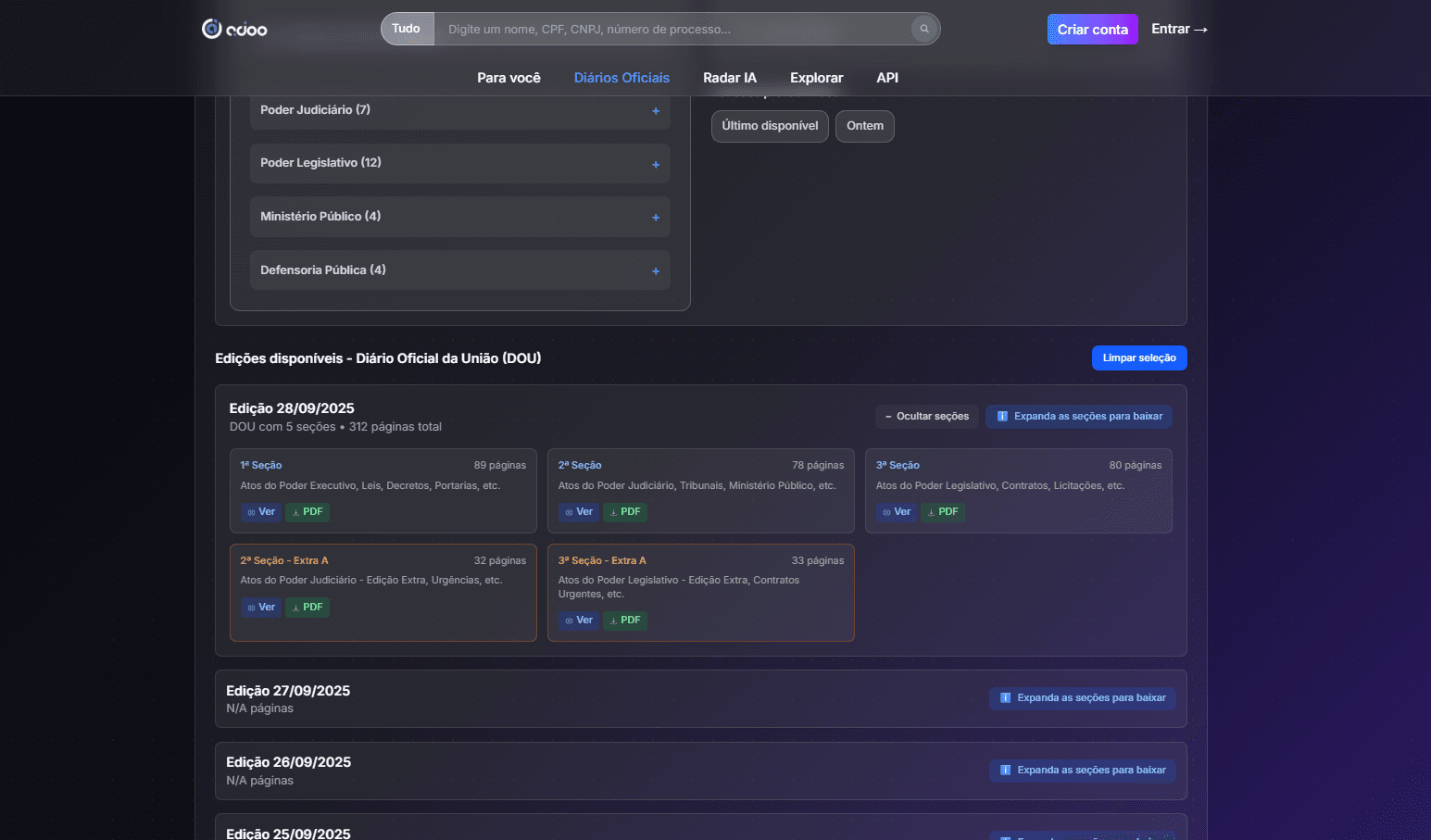This screenshot has height=840, width=1431.
Task: View the 2ª Seção - Extra A with Ver
Action: pyautogui.click(x=261, y=608)
